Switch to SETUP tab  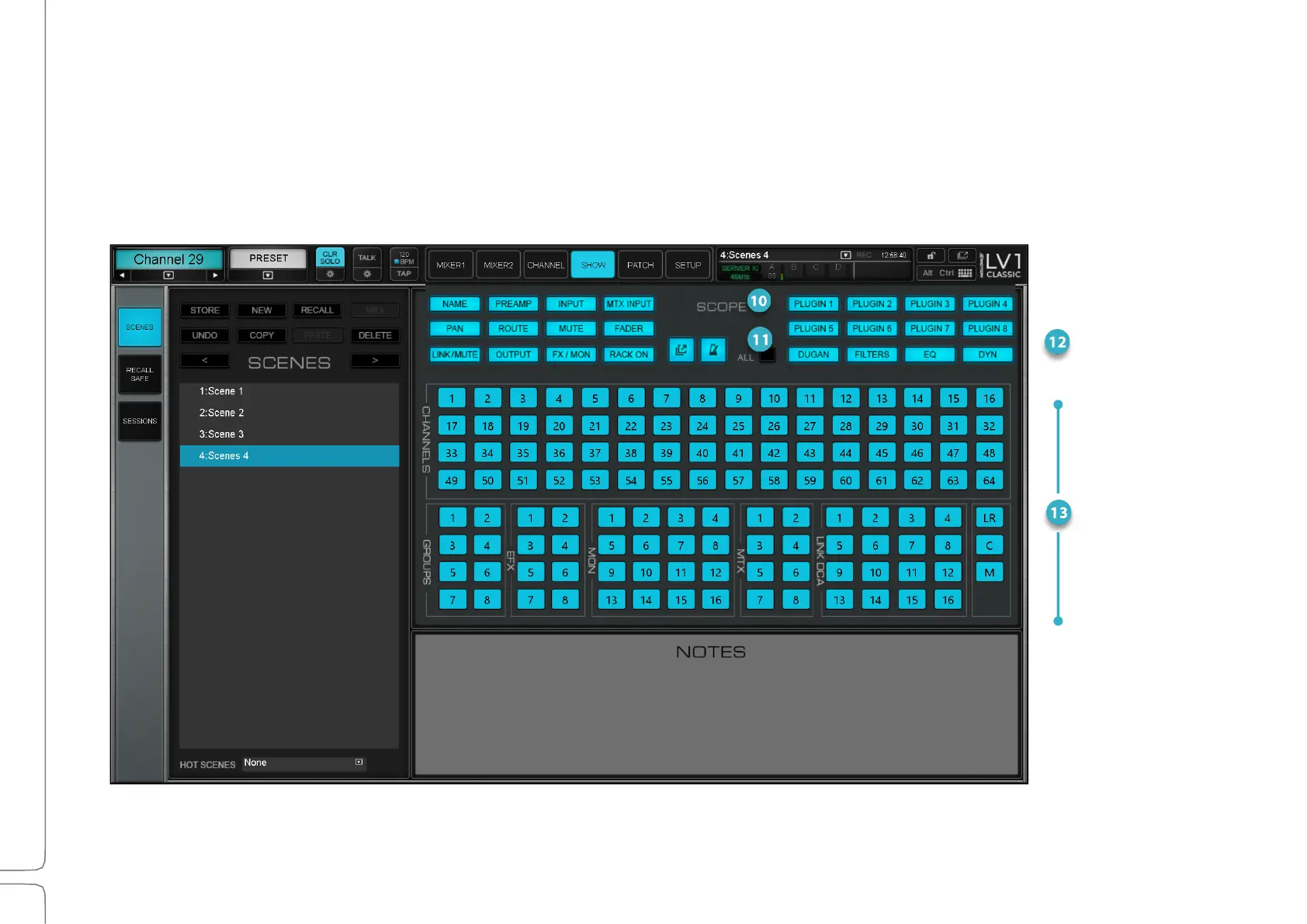[x=688, y=265]
